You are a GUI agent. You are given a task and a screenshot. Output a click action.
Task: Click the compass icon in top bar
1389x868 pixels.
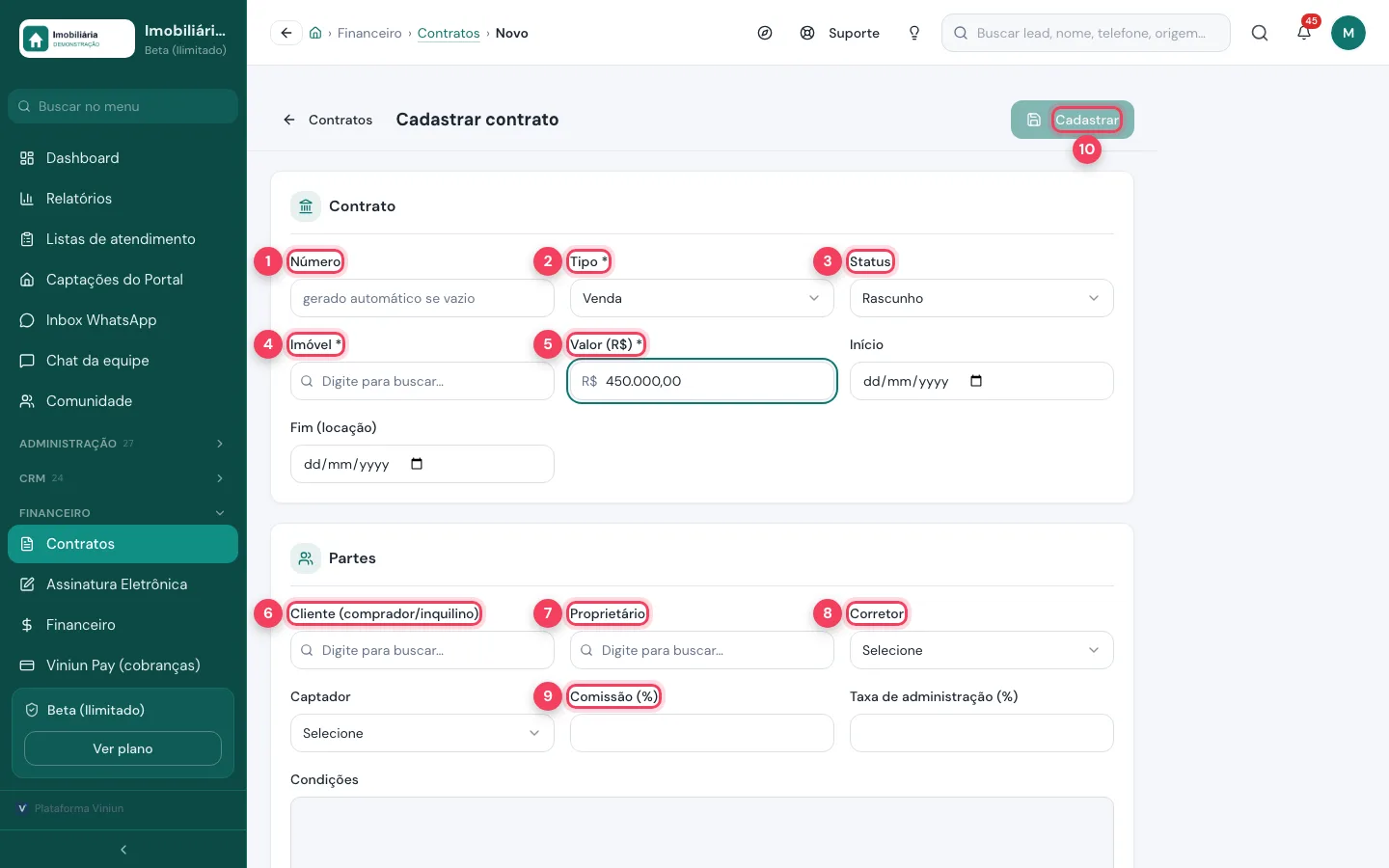[765, 33]
